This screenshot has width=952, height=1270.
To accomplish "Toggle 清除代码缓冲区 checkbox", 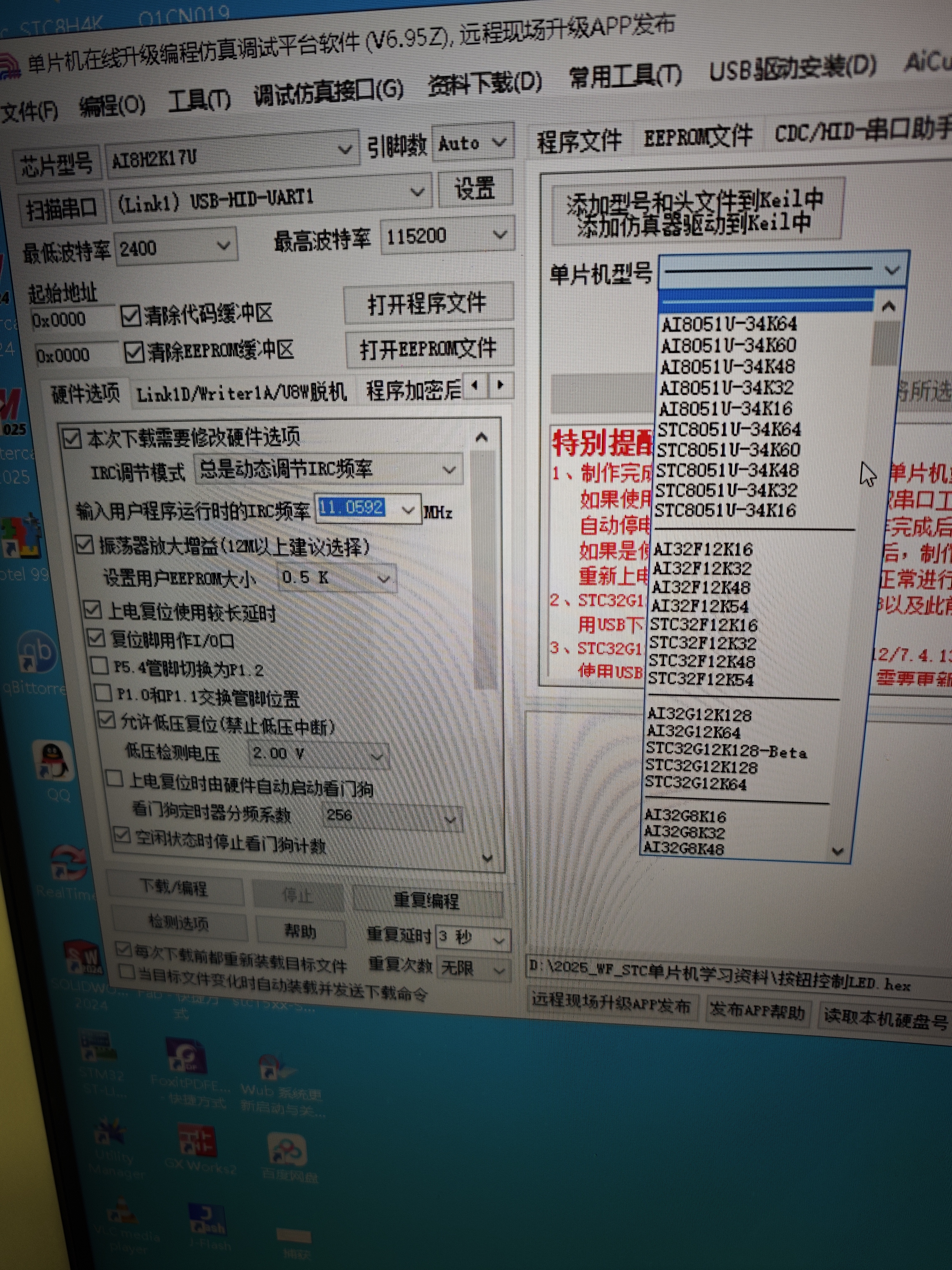I will [131, 316].
